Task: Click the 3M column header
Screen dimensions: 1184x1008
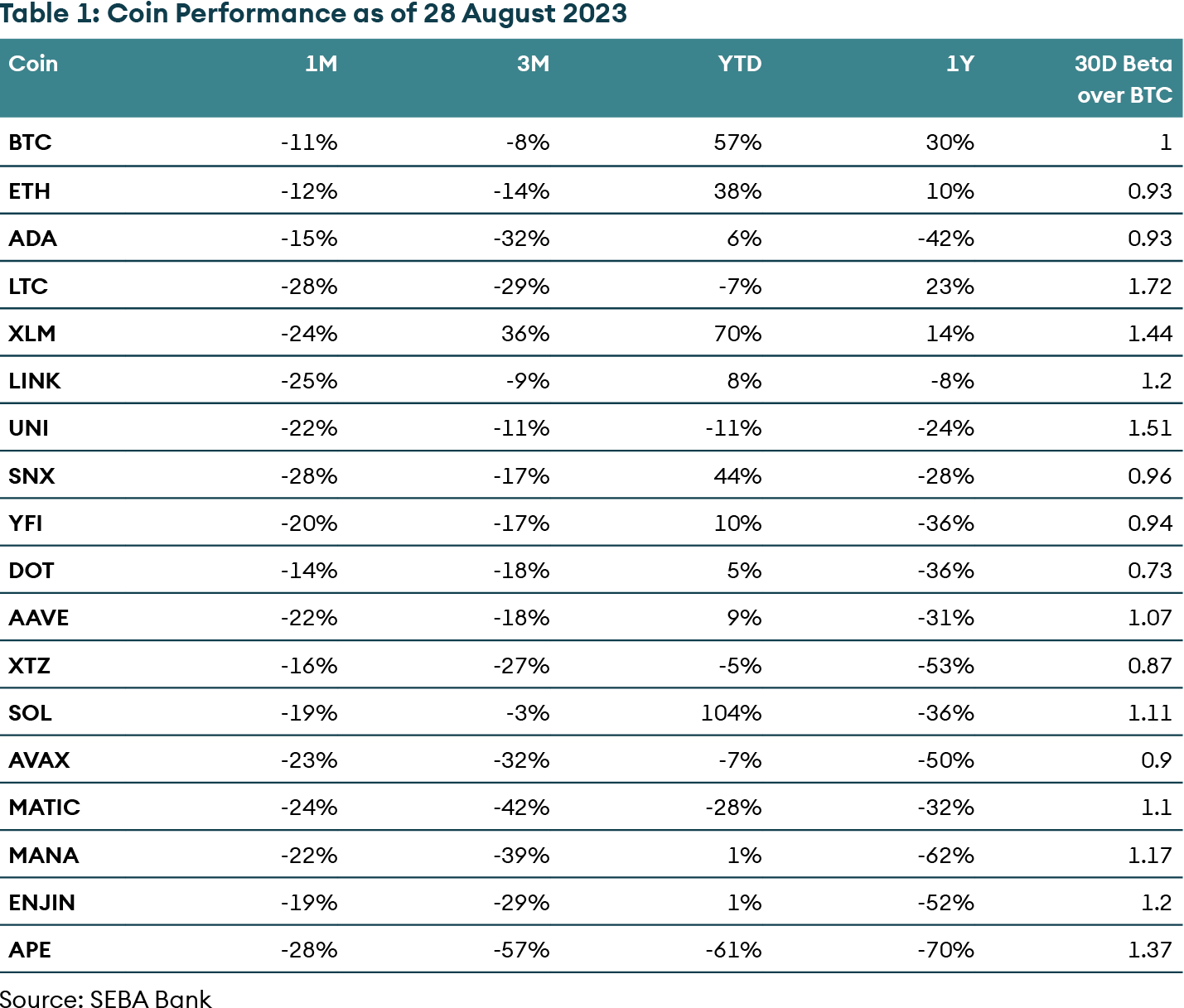Action: click(533, 64)
